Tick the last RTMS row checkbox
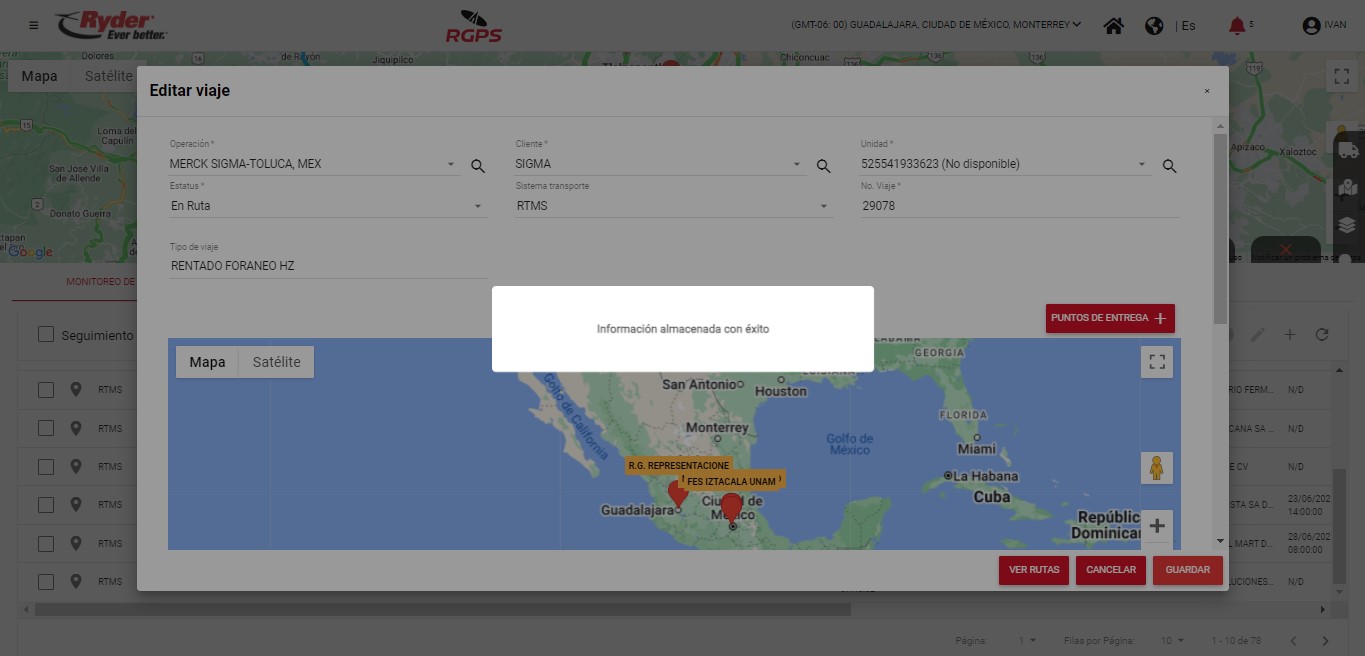 [46, 581]
